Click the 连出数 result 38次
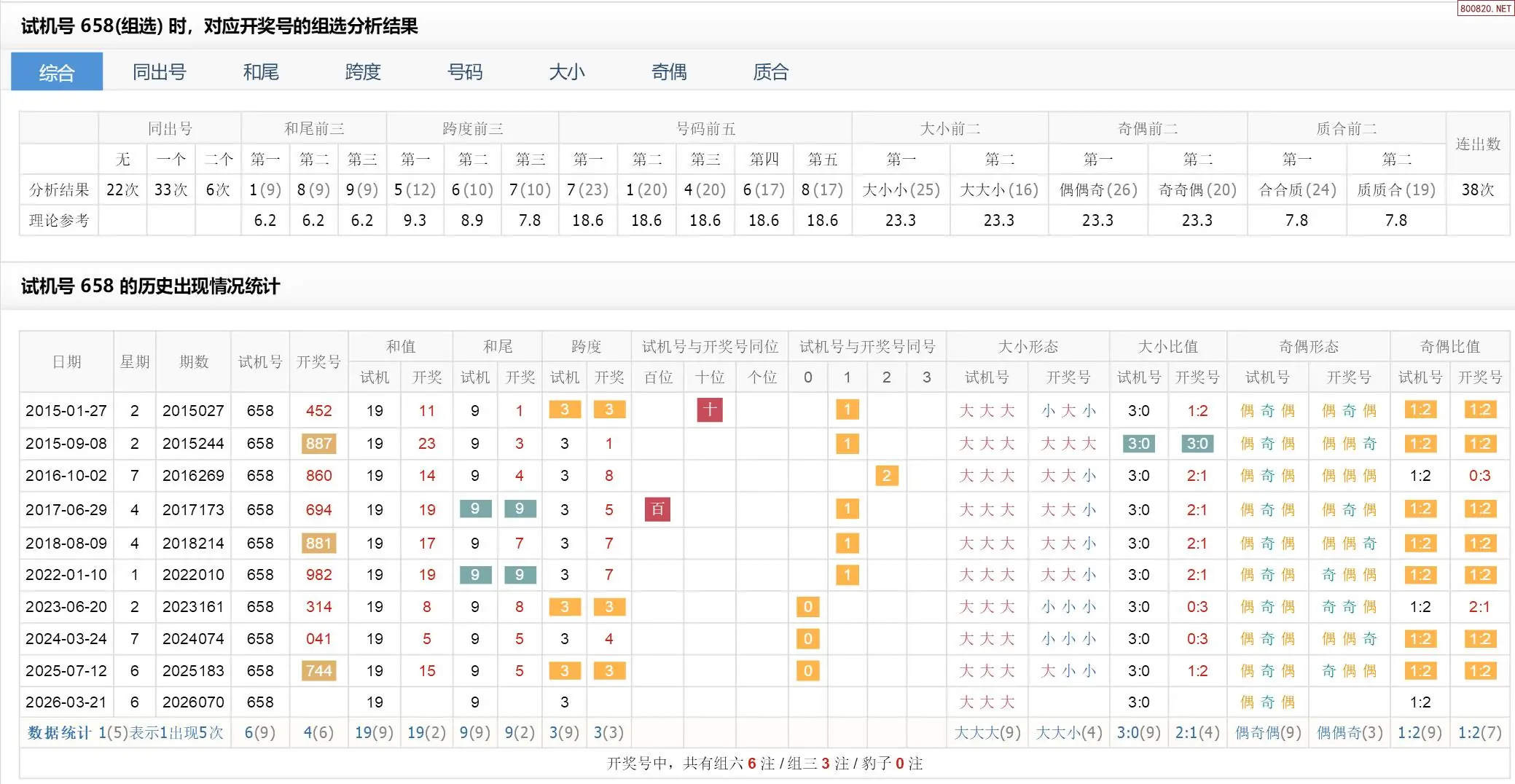The image size is (1515, 784). click(x=1478, y=190)
